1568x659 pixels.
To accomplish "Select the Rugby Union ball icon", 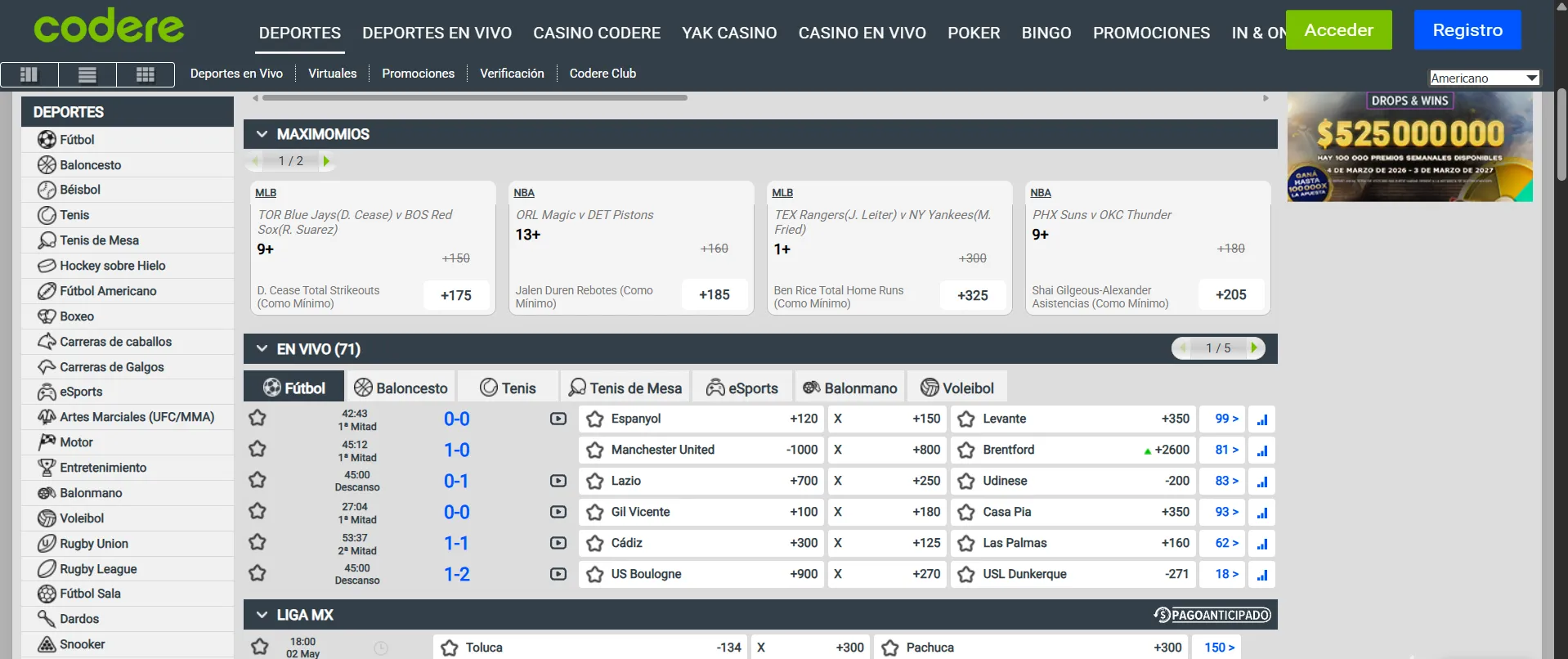I will tap(47, 544).
